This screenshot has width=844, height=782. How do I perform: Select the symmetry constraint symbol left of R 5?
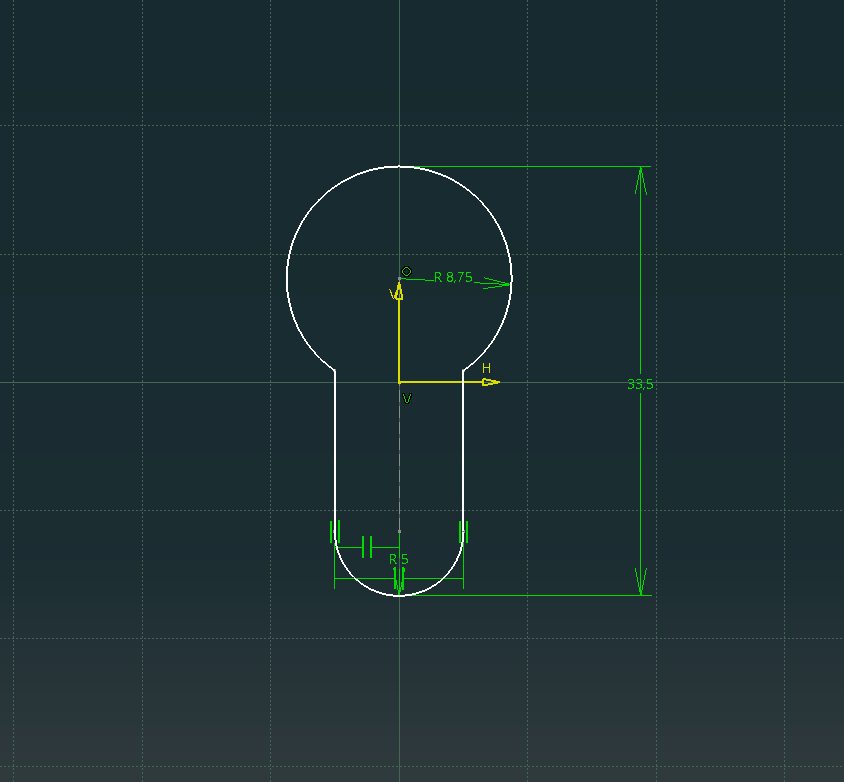coord(367,547)
